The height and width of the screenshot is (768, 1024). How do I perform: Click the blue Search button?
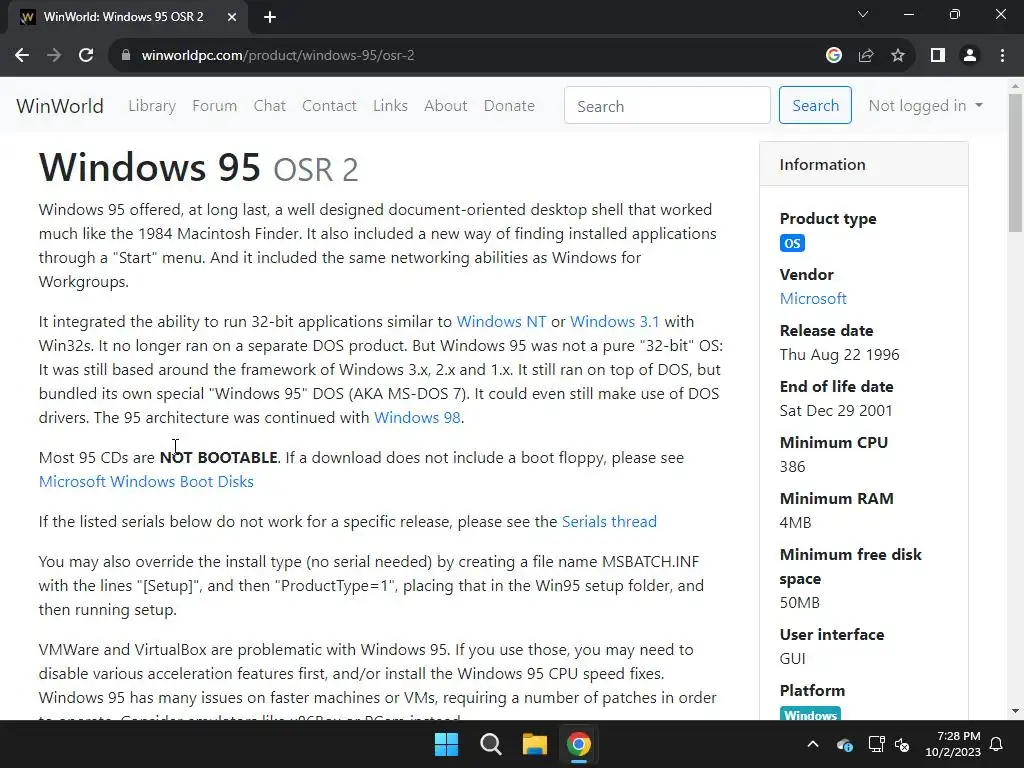815,105
